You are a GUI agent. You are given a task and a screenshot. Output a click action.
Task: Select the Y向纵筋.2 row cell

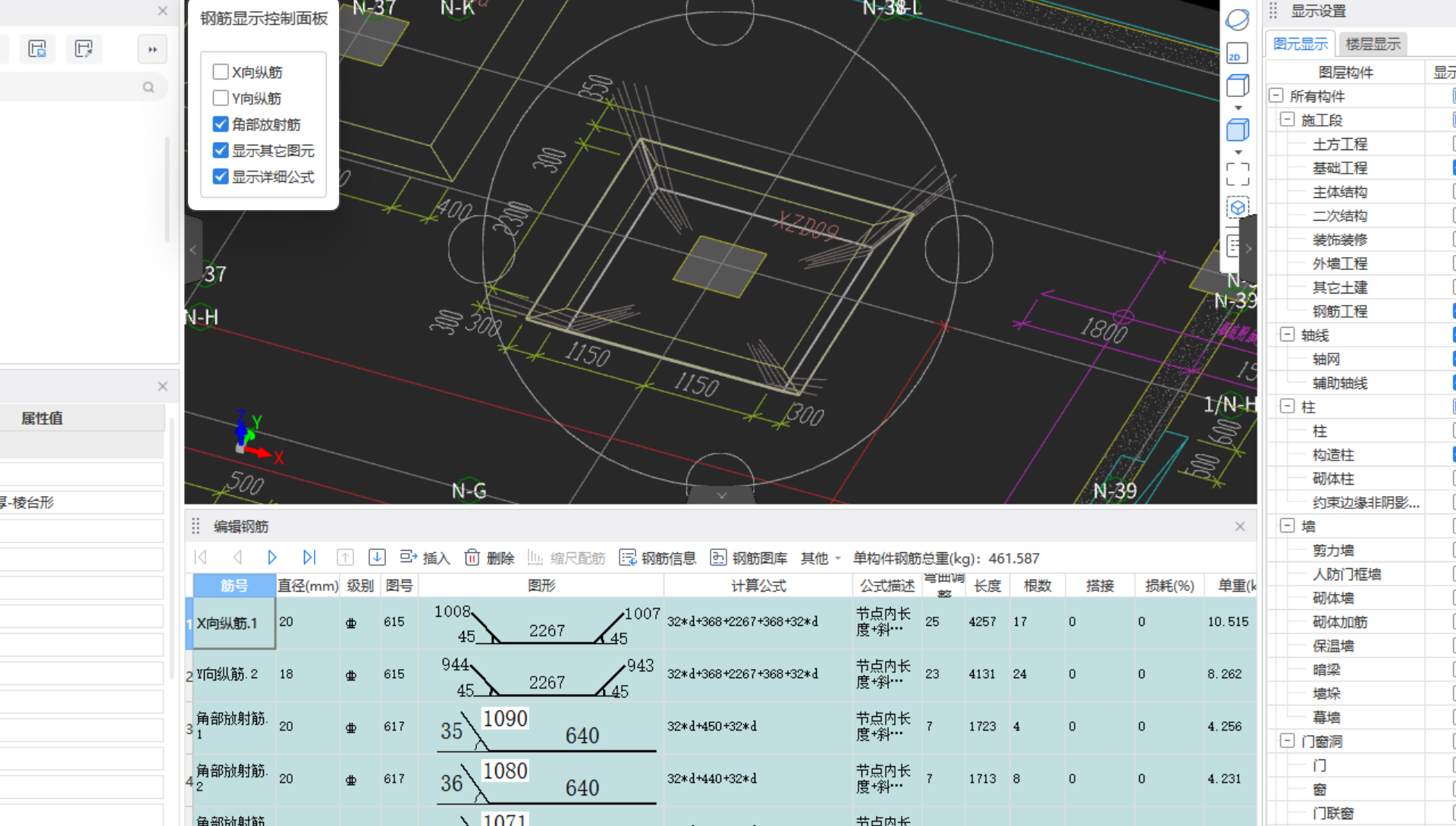234,674
